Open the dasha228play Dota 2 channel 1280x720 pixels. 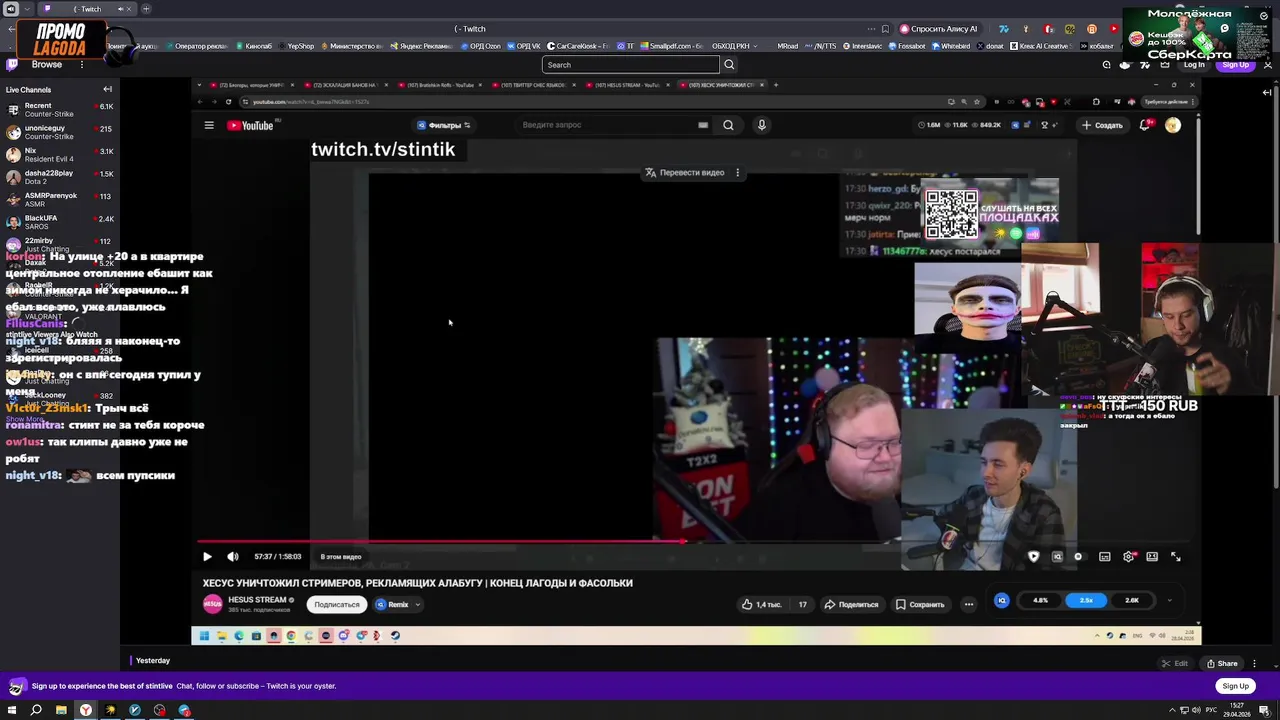click(58, 177)
